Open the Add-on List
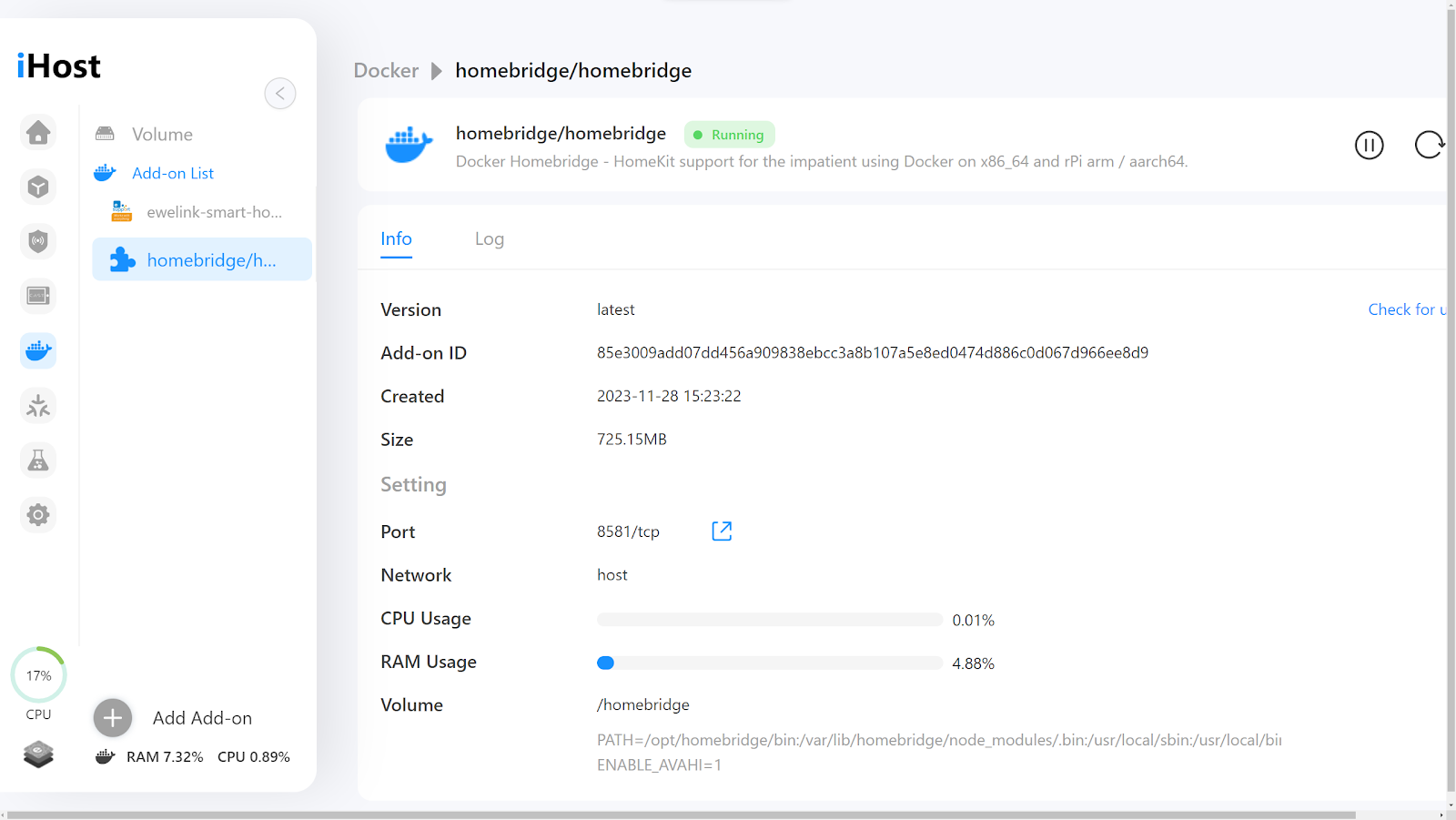 coord(173,173)
